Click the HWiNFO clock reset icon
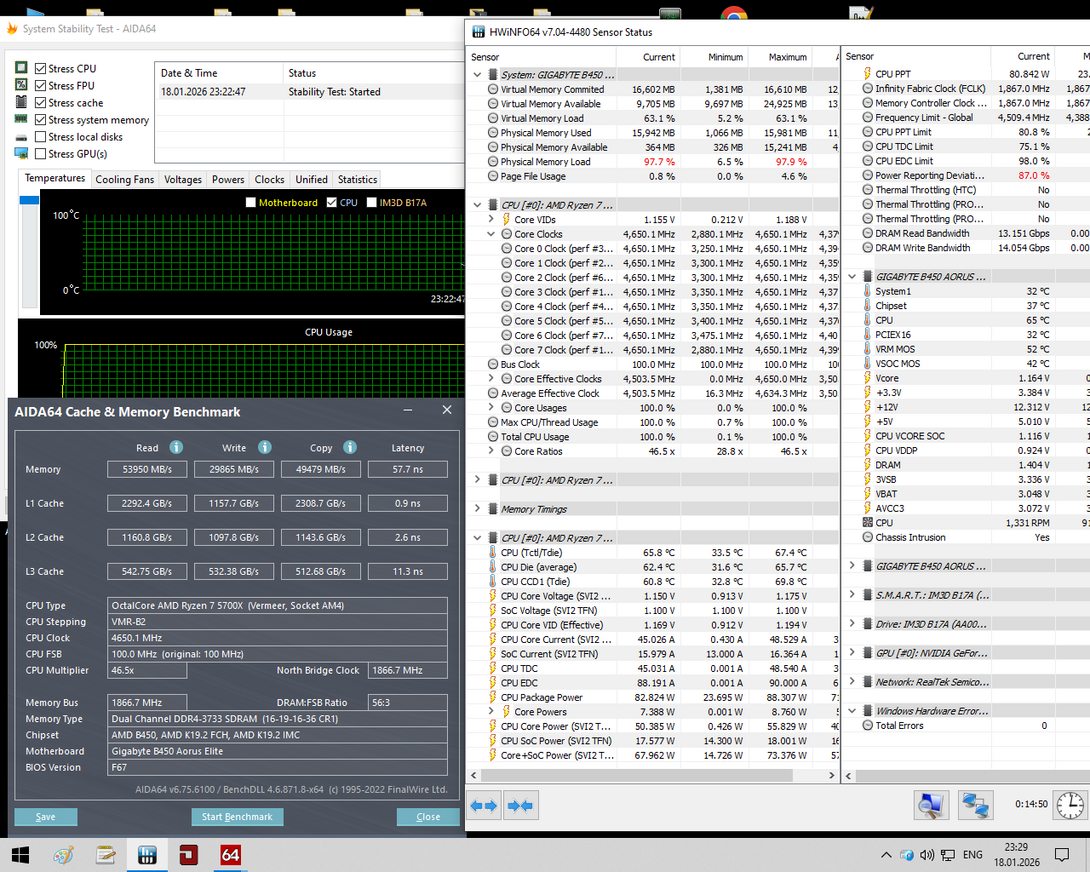1090x872 pixels. pyautogui.click(x=1069, y=804)
